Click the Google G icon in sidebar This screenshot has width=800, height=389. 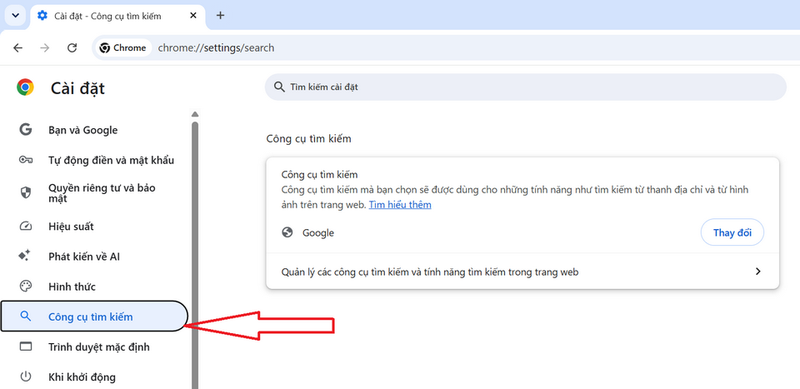26,130
